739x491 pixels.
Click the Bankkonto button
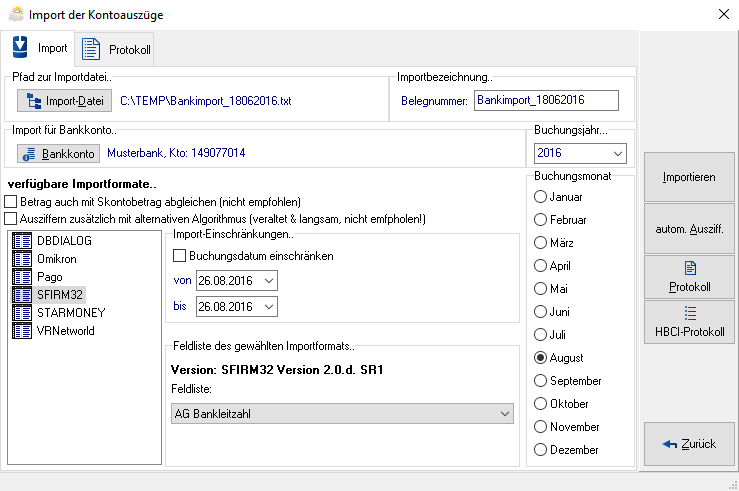tap(58, 154)
